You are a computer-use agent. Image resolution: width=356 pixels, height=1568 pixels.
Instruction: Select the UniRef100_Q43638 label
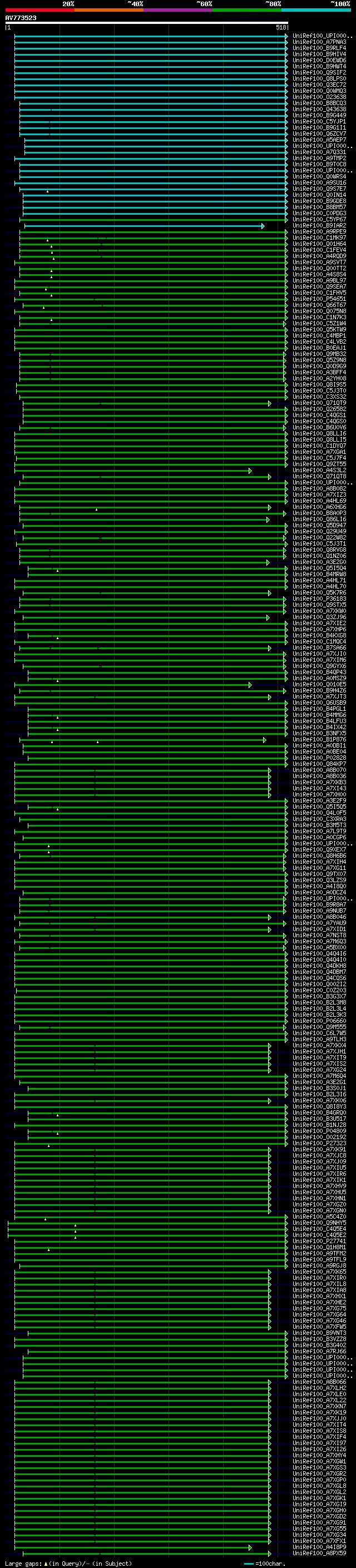tap(319, 110)
